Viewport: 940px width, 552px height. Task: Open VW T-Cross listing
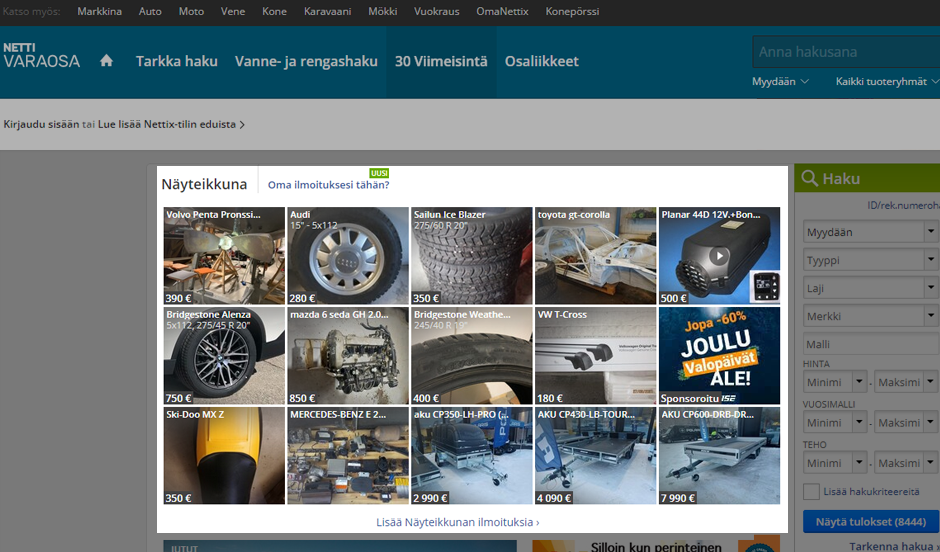596,356
